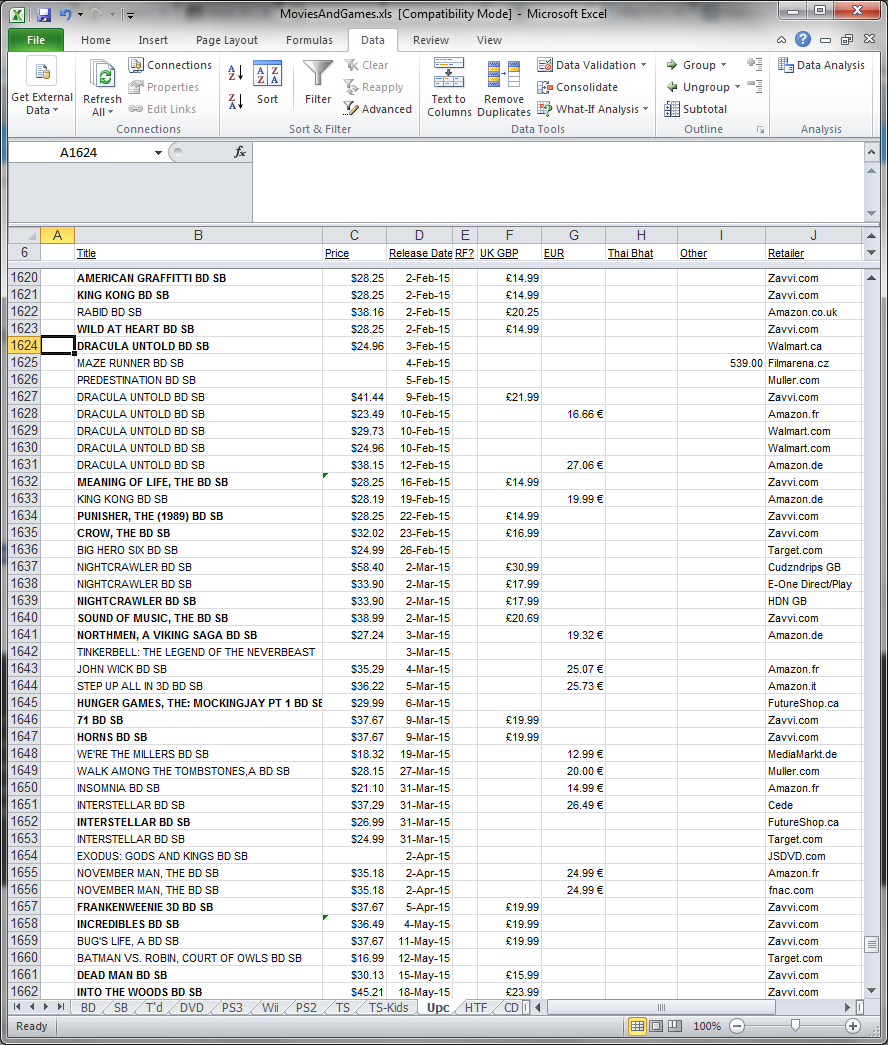
Task: Open Data Analysis tool
Action: pos(821,65)
